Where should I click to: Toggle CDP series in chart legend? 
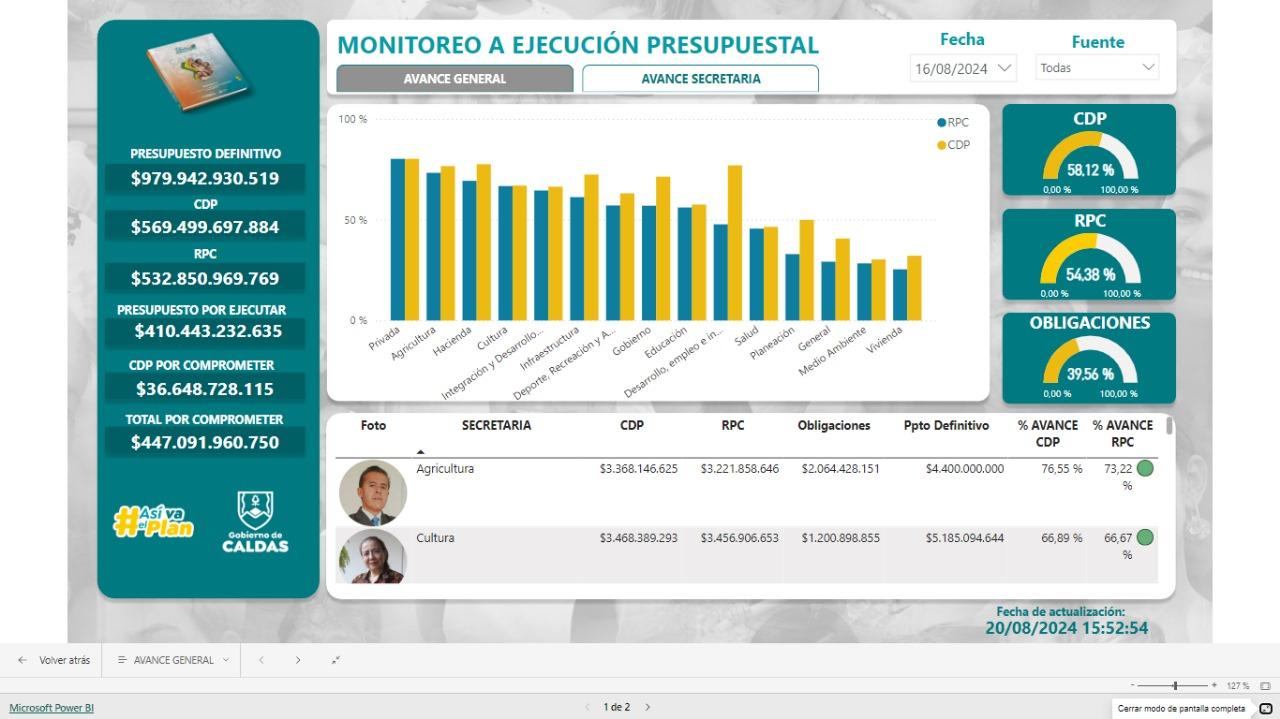952,145
